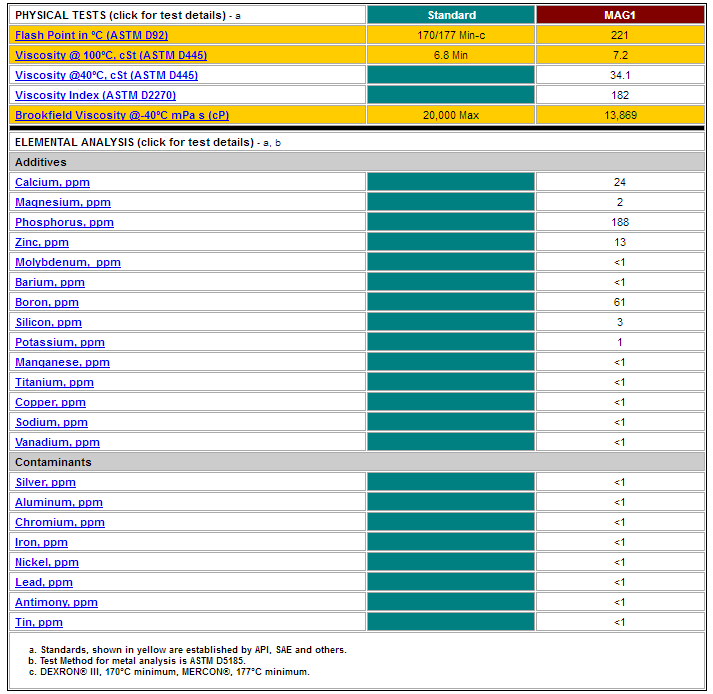Open the Chromium, ppm link
This screenshot has width=713, height=694.
(x=60, y=522)
